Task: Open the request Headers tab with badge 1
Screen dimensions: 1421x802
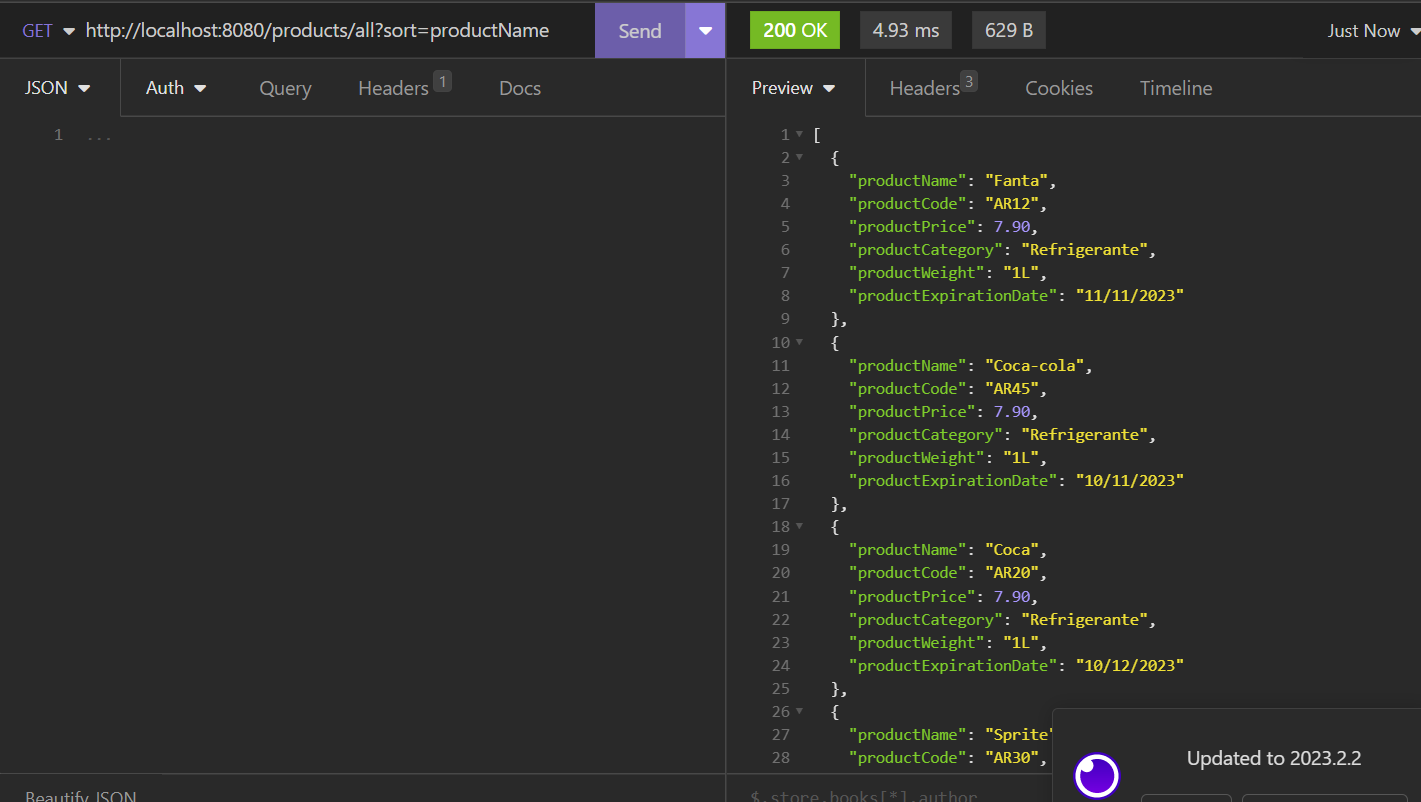Action: pyautogui.click(x=404, y=87)
